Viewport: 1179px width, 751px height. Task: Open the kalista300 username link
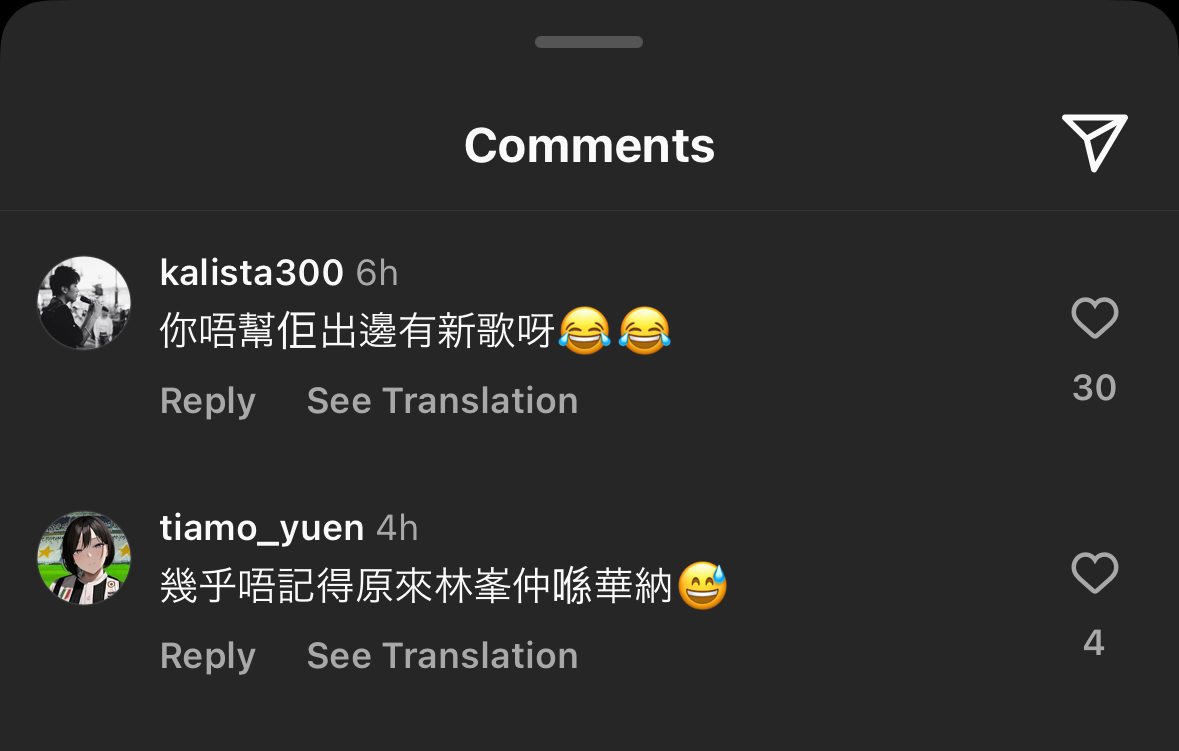click(252, 272)
